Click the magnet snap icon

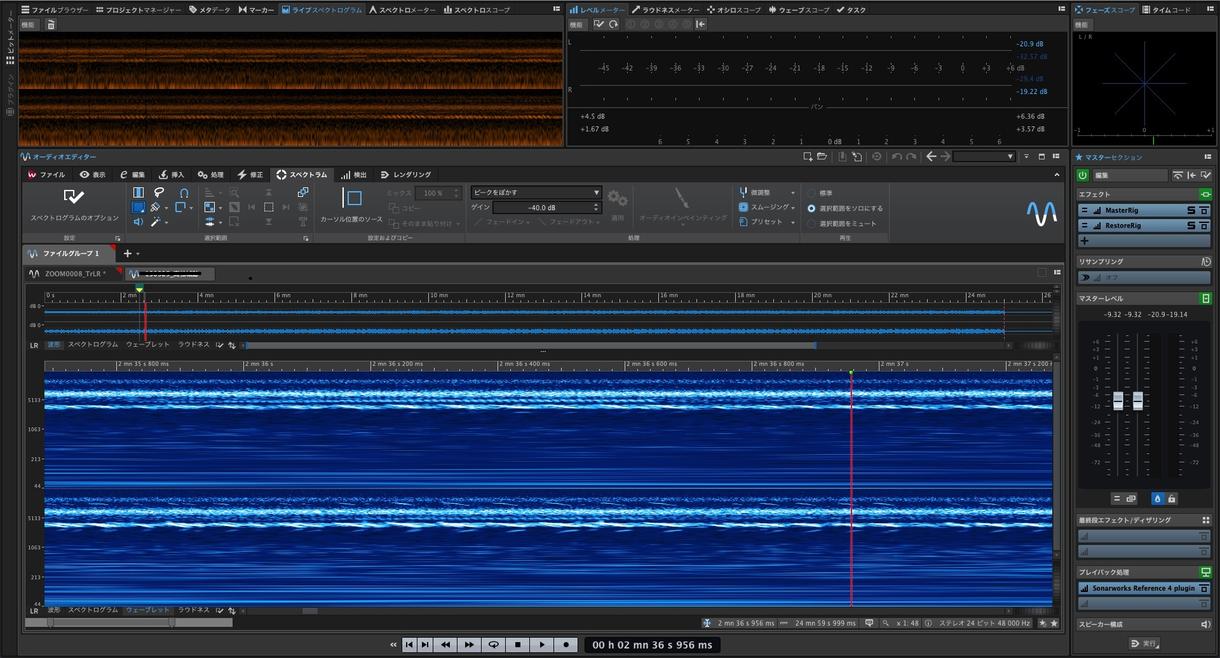point(184,193)
